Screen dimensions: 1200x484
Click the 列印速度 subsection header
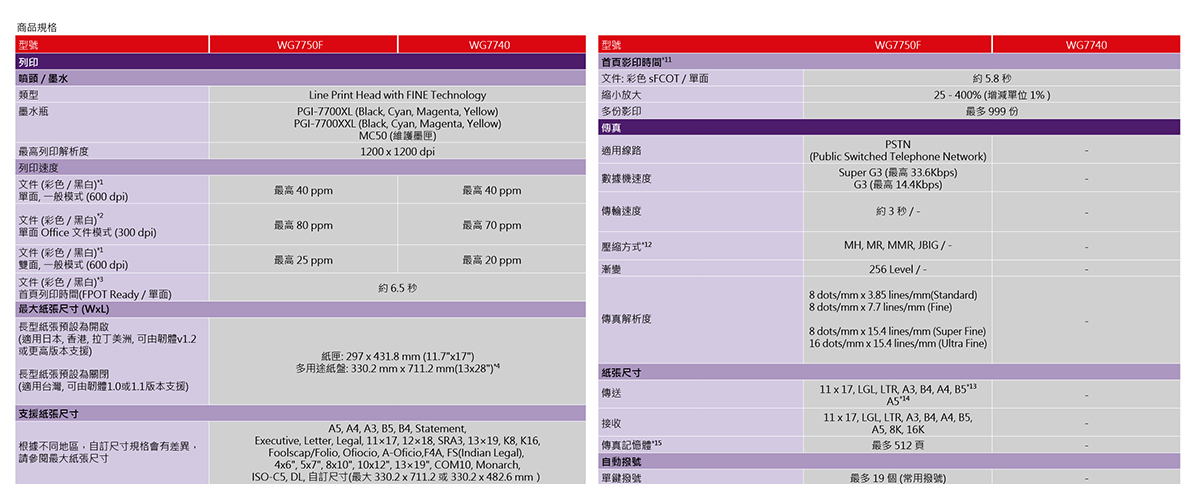point(300,167)
